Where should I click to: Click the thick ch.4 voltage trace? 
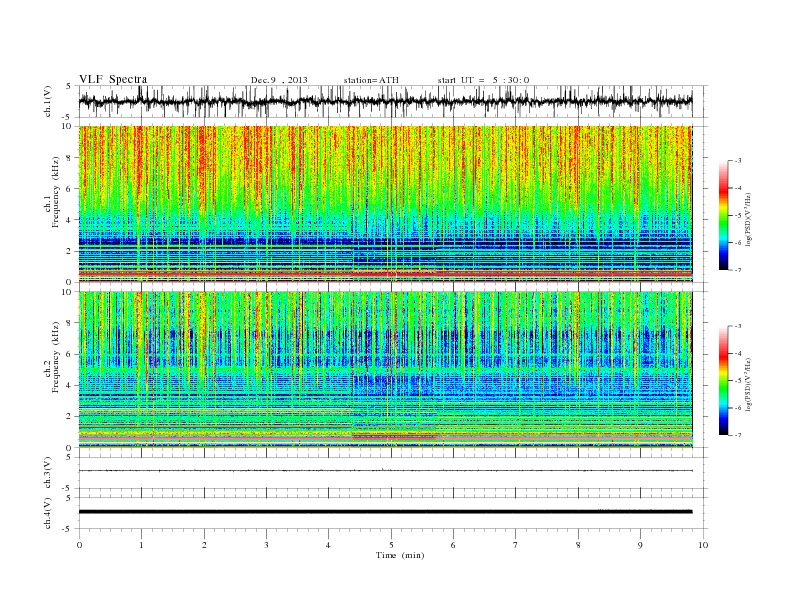[x=385, y=512]
